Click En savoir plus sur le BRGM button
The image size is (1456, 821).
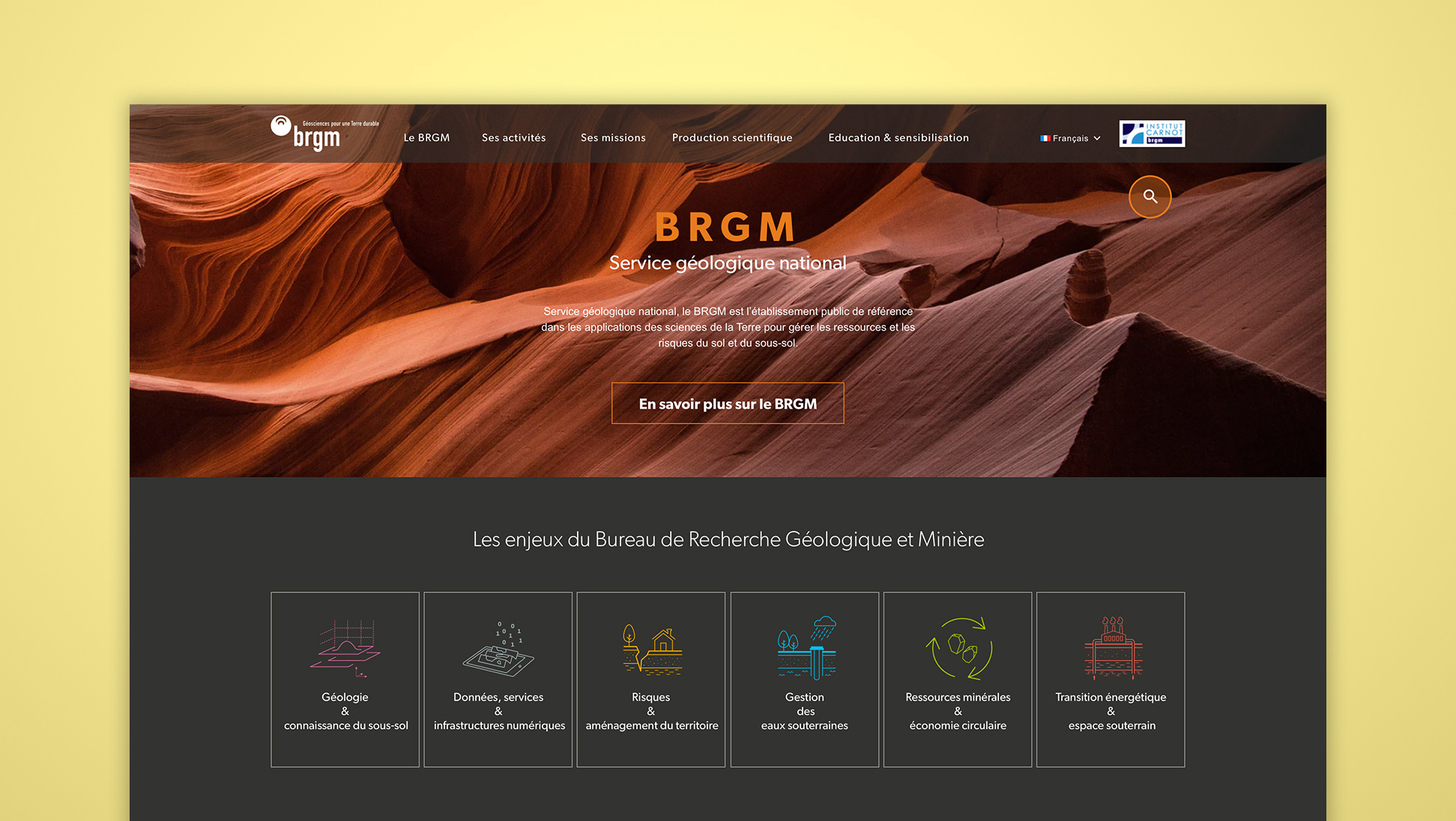728,403
